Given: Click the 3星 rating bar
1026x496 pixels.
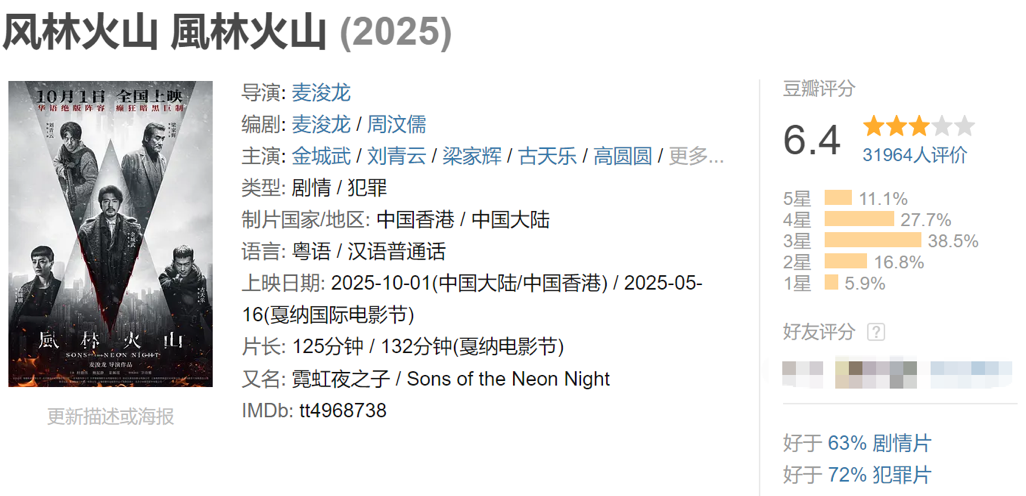Looking at the screenshot, I should [x=872, y=241].
